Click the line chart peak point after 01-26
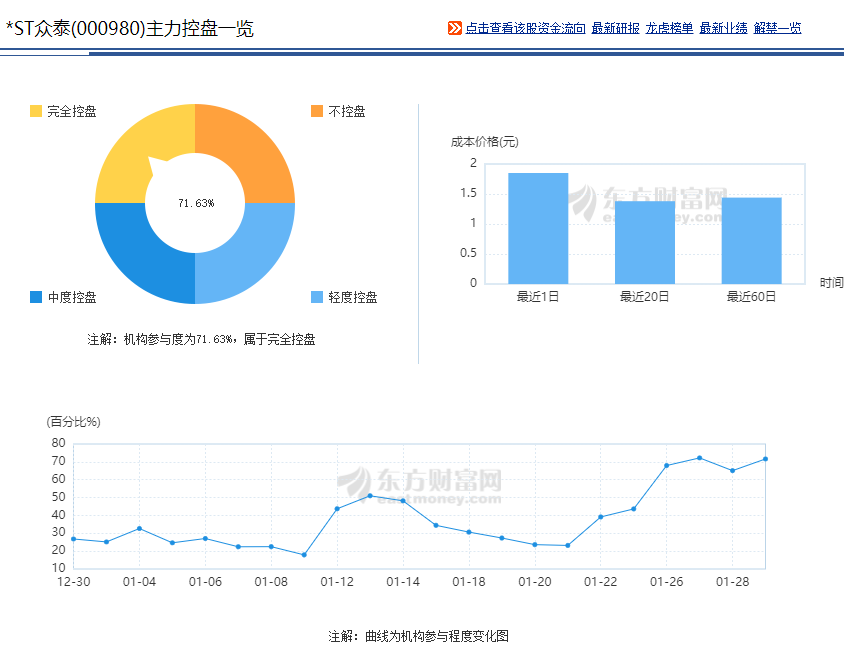 699,458
